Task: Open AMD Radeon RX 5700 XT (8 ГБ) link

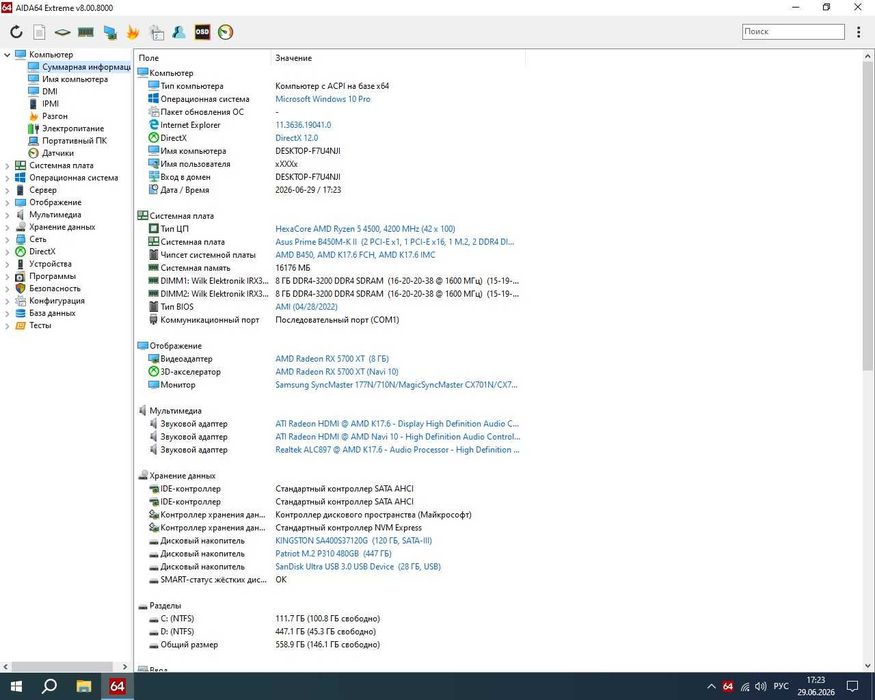Action: point(332,358)
